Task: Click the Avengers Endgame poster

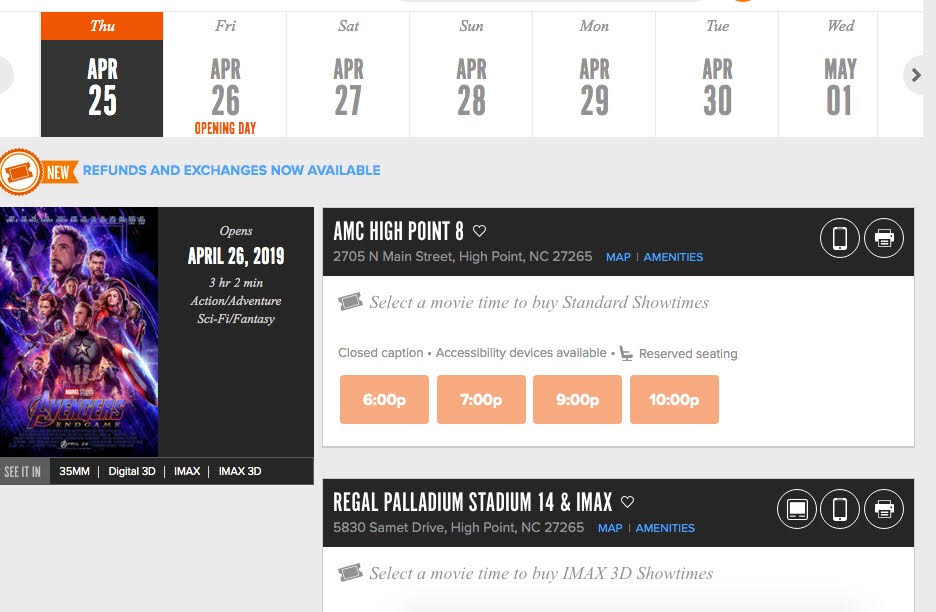Action: point(79,332)
